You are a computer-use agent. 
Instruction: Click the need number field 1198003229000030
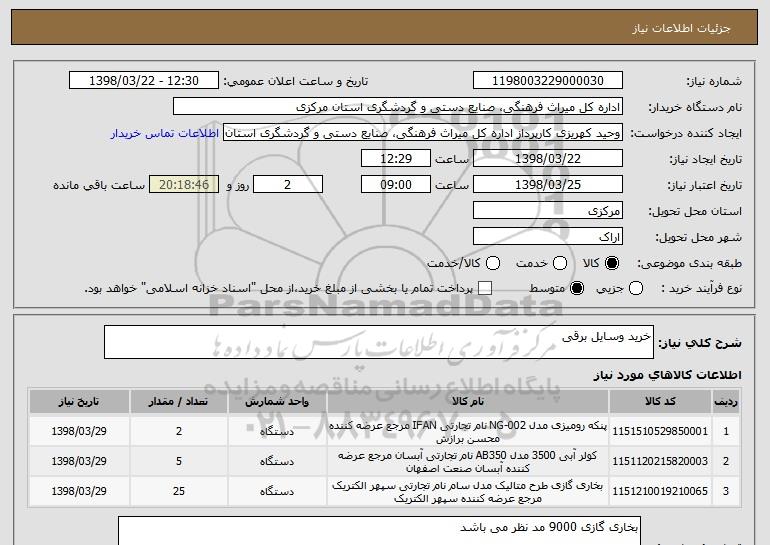point(548,81)
